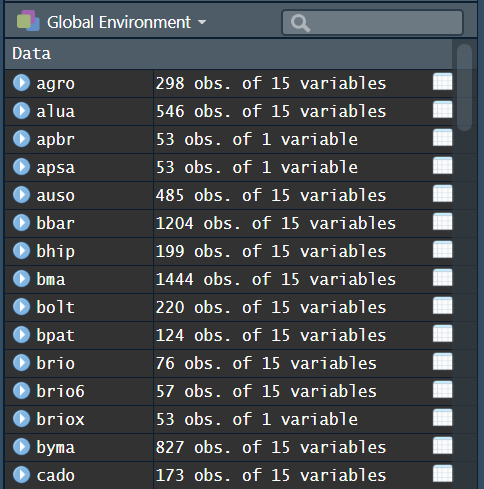The height and width of the screenshot is (489, 484).
Task: View apbr in data table viewer
Action: tap(442, 138)
